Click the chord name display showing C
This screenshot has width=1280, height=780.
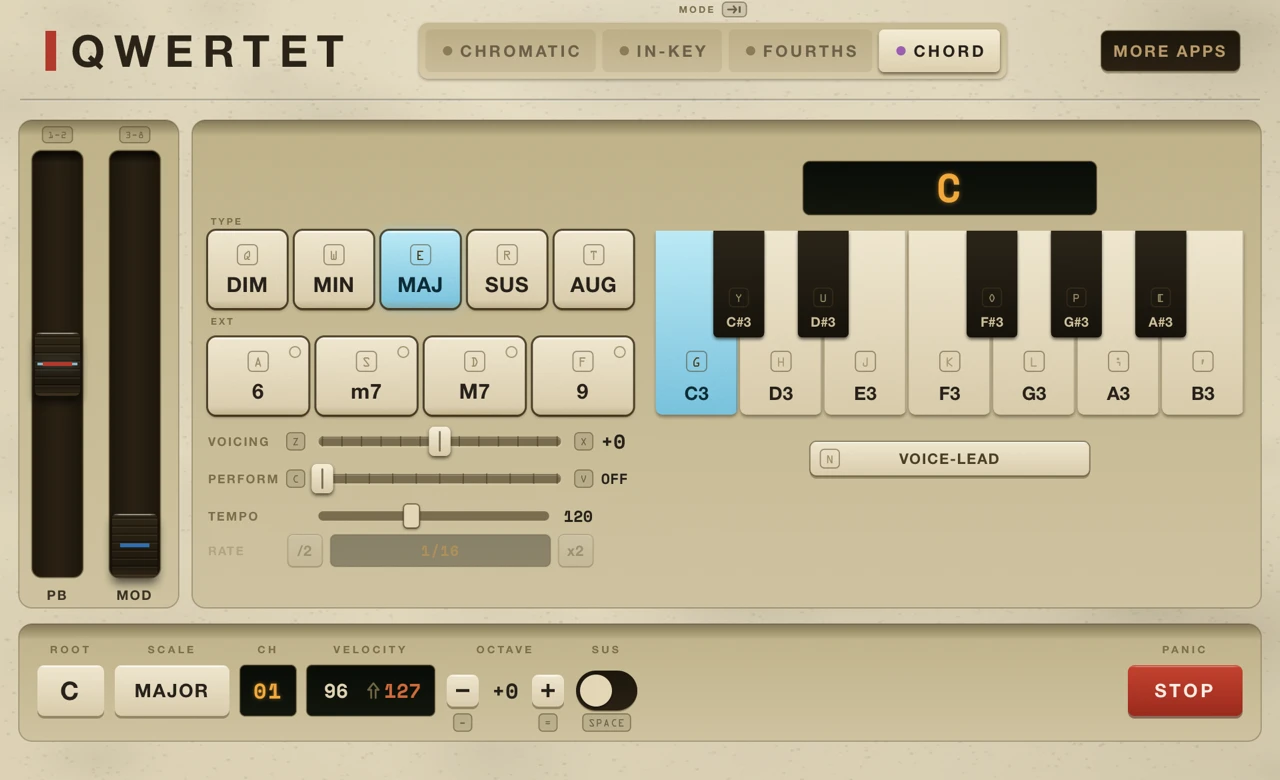pyautogui.click(x=950, y=188)
